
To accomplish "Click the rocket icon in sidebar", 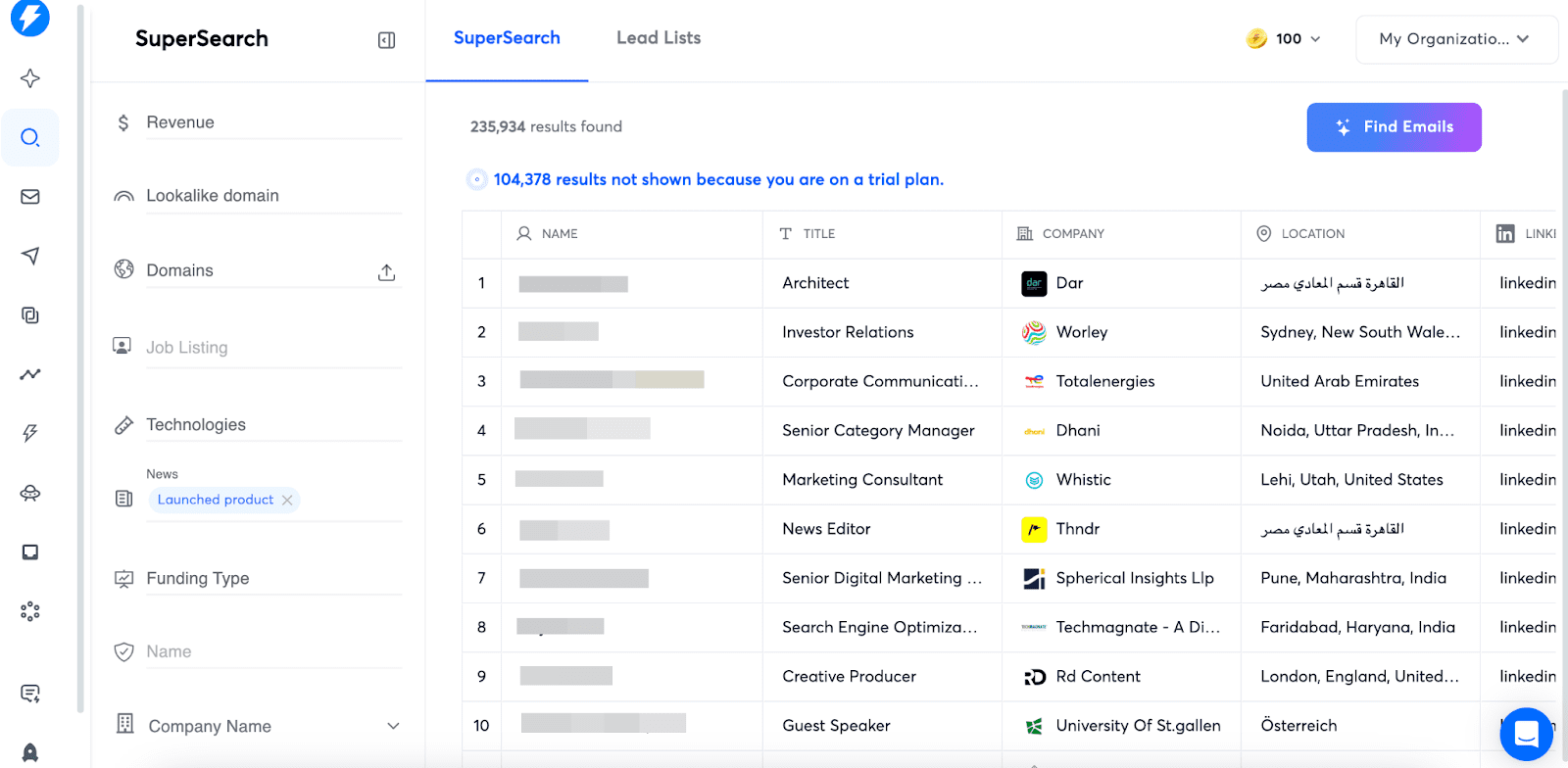I will (30, 752).
